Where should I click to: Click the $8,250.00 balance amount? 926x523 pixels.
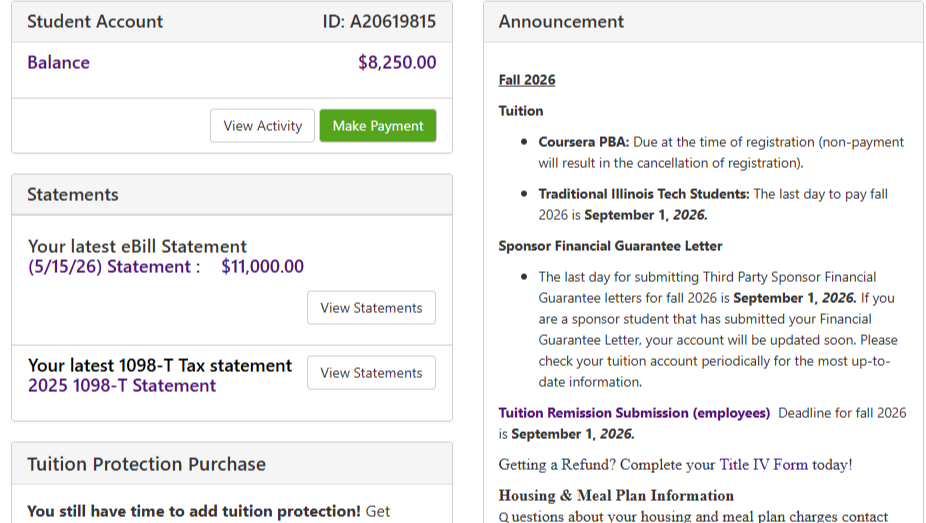pos(397,63)
